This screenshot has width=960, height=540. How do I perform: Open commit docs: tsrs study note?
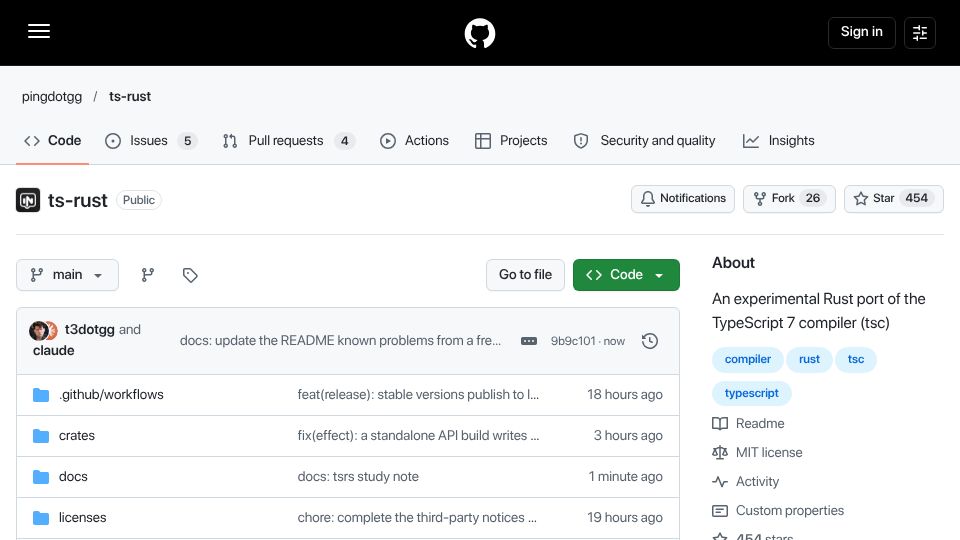[358, 477]
